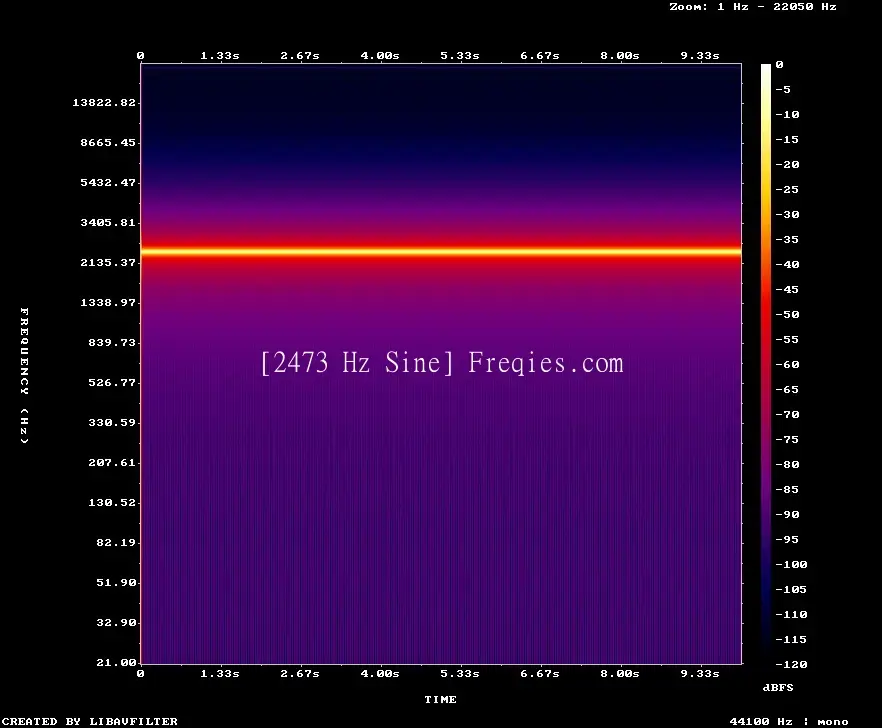Select the 21.00 frequency label
The height and width of the screenshot is (728, 882).
point(116,662)
